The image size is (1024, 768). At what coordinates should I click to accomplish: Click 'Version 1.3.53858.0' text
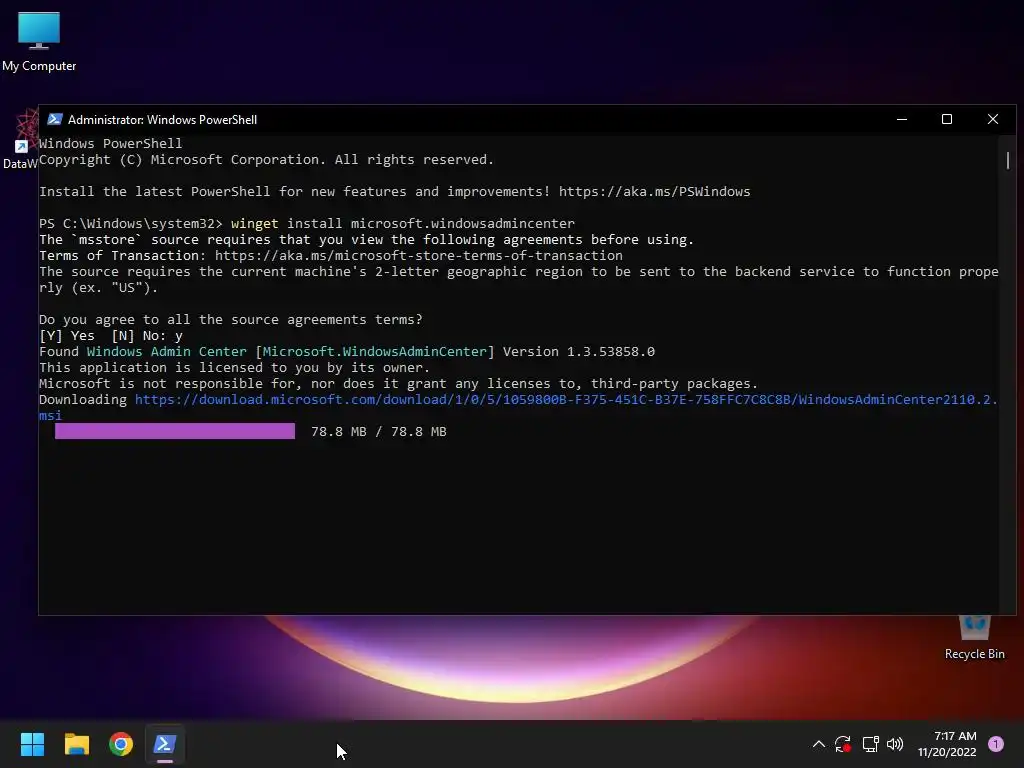click(x=579, y=351)
